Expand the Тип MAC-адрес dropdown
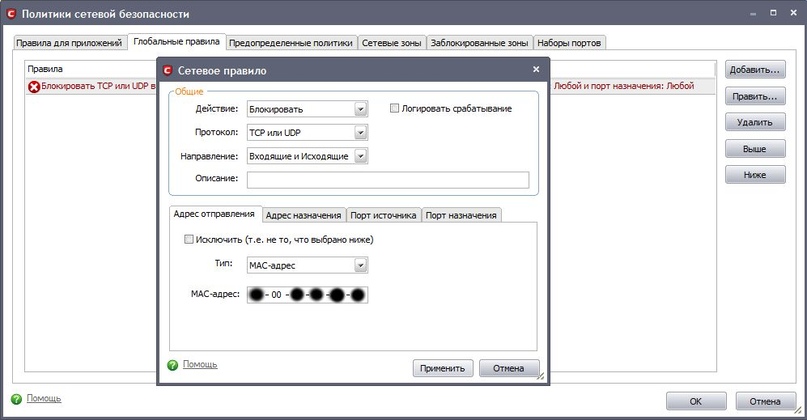The image size is (807, 420). [361, 266]
